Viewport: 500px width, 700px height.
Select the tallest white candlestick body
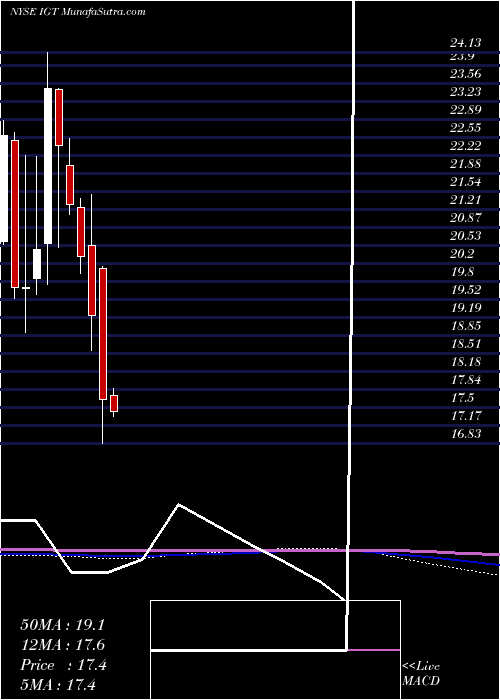coord(48,166)
